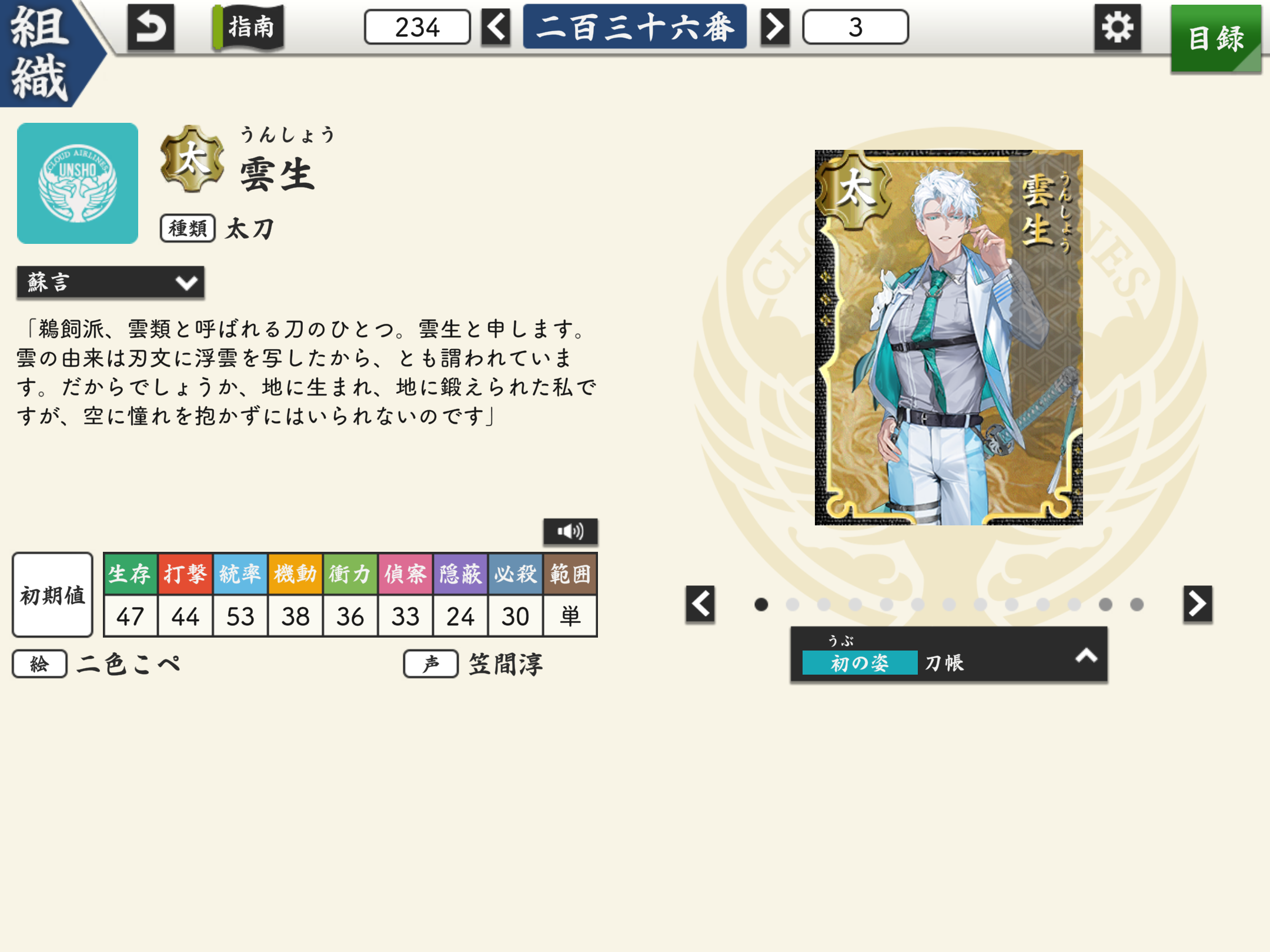
Task: Open the 指南 guide tab
Action: point(249,27)
